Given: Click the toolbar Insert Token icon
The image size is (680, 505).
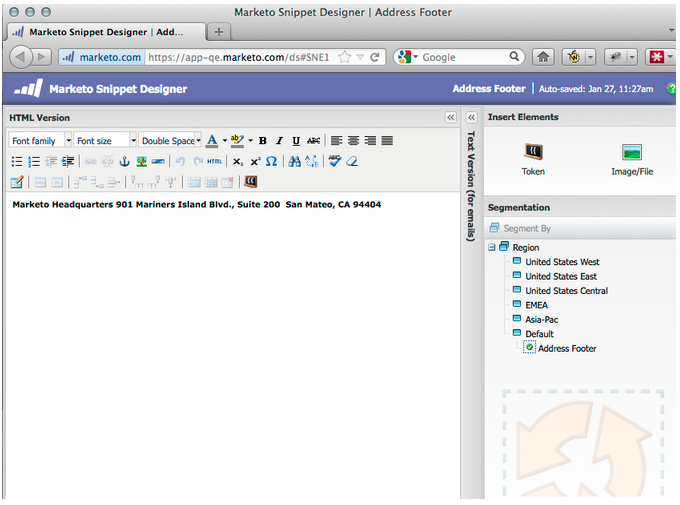Looking at the screenshot, I should pyautogui.click(x=251, y=182).
